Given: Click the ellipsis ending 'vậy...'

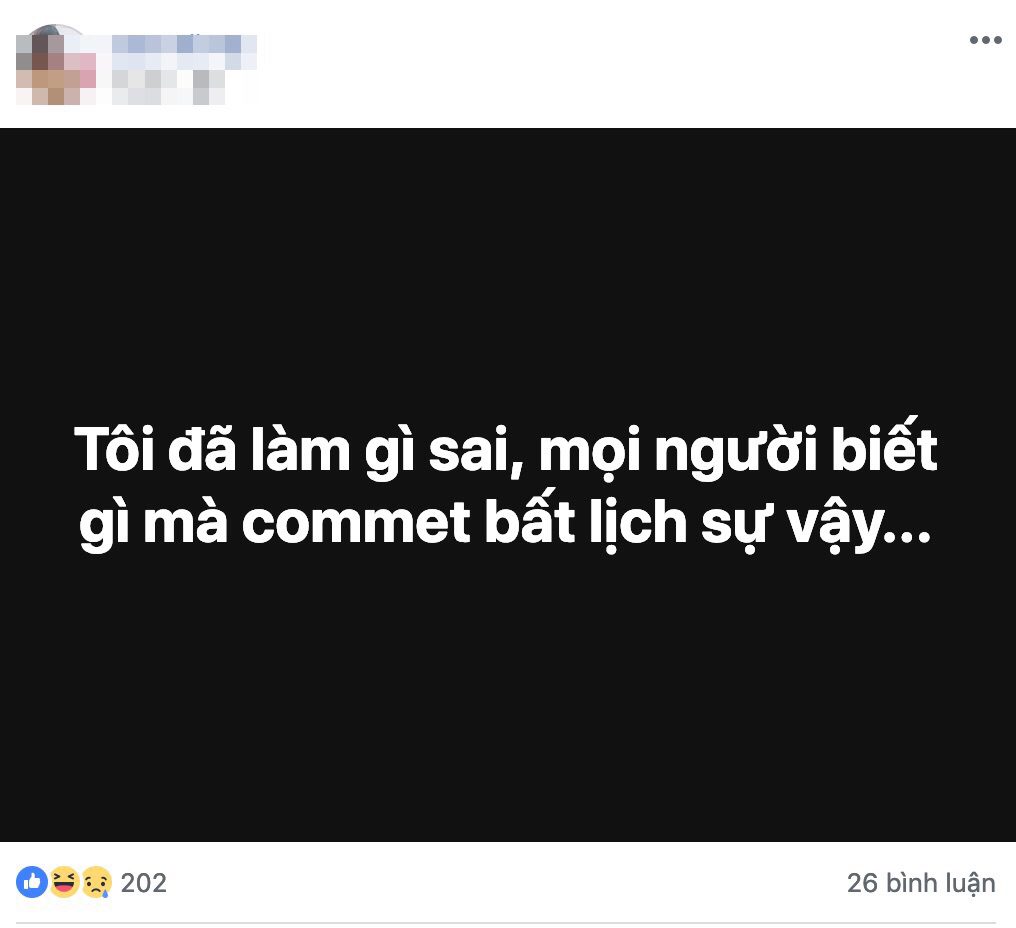Looking at the screenshot, I should point(859,526).
